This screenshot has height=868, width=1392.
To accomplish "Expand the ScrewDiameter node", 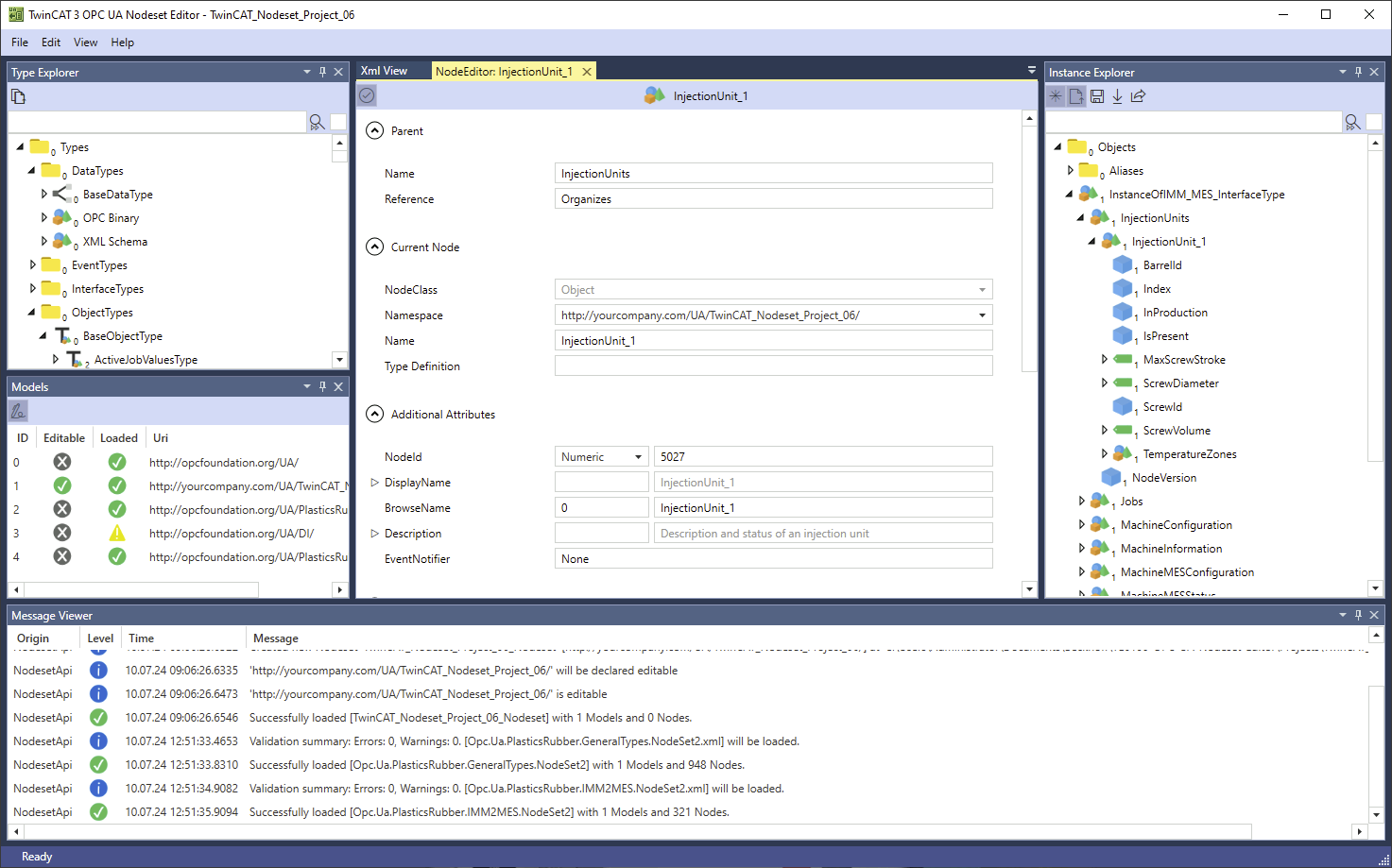I will coord(1105,383).
